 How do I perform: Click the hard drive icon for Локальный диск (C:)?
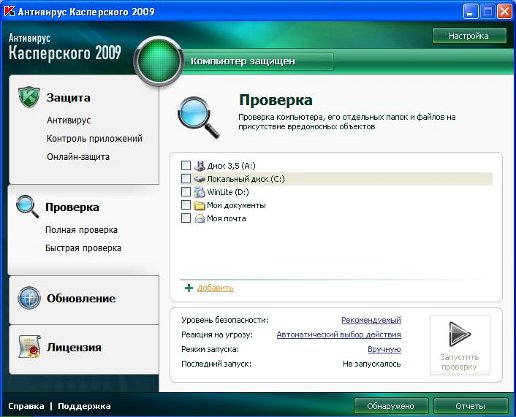[199, 179]
